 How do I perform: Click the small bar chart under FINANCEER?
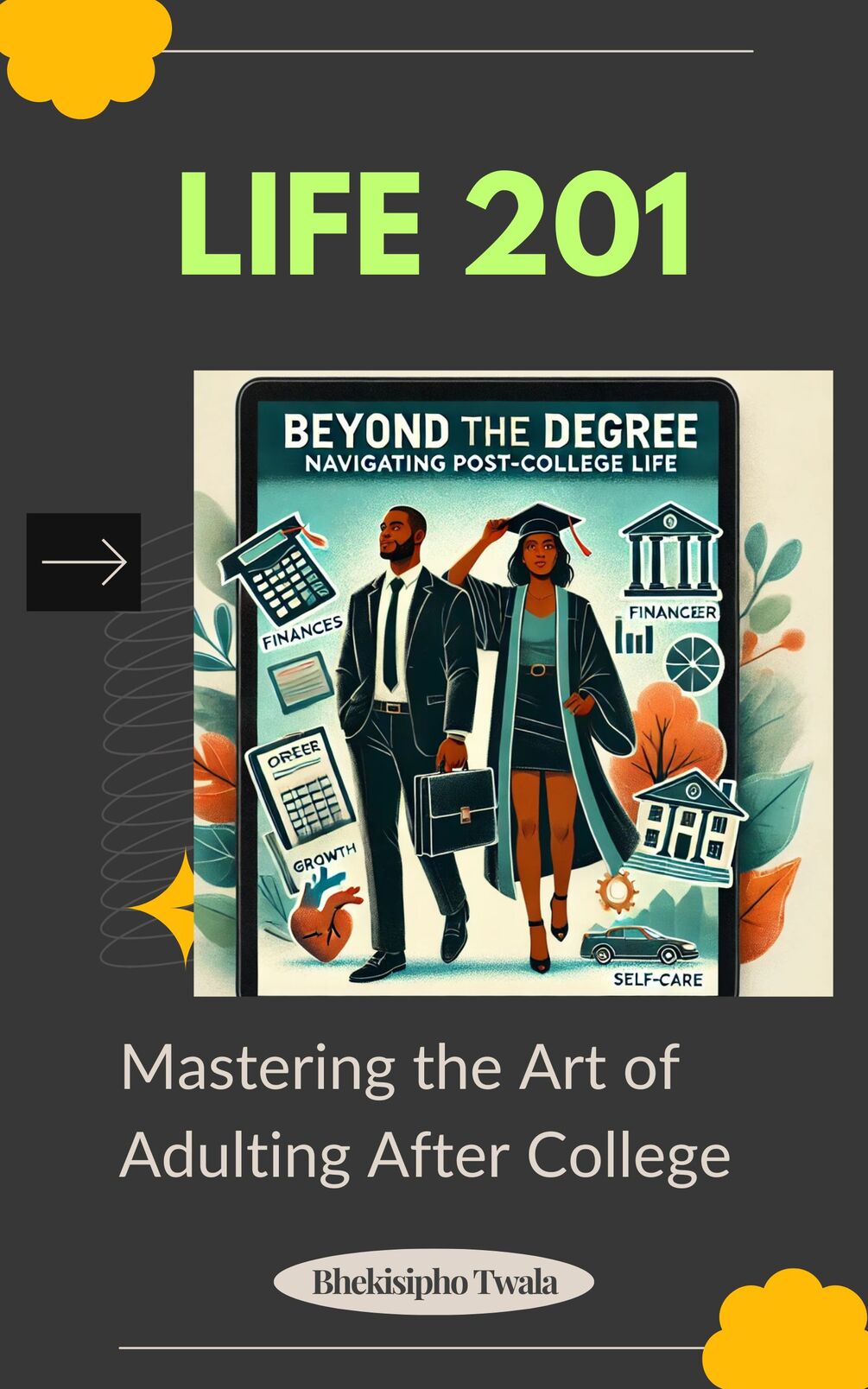tap(633, 640)
